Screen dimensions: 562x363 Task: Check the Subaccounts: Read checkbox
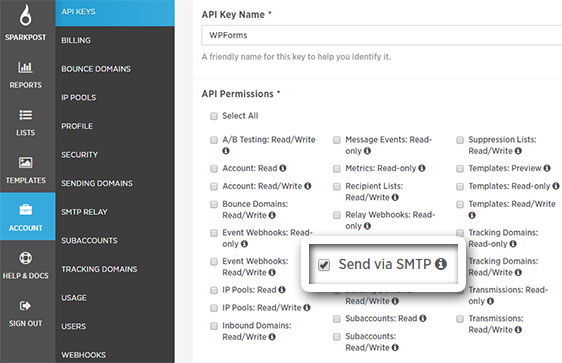337,319
